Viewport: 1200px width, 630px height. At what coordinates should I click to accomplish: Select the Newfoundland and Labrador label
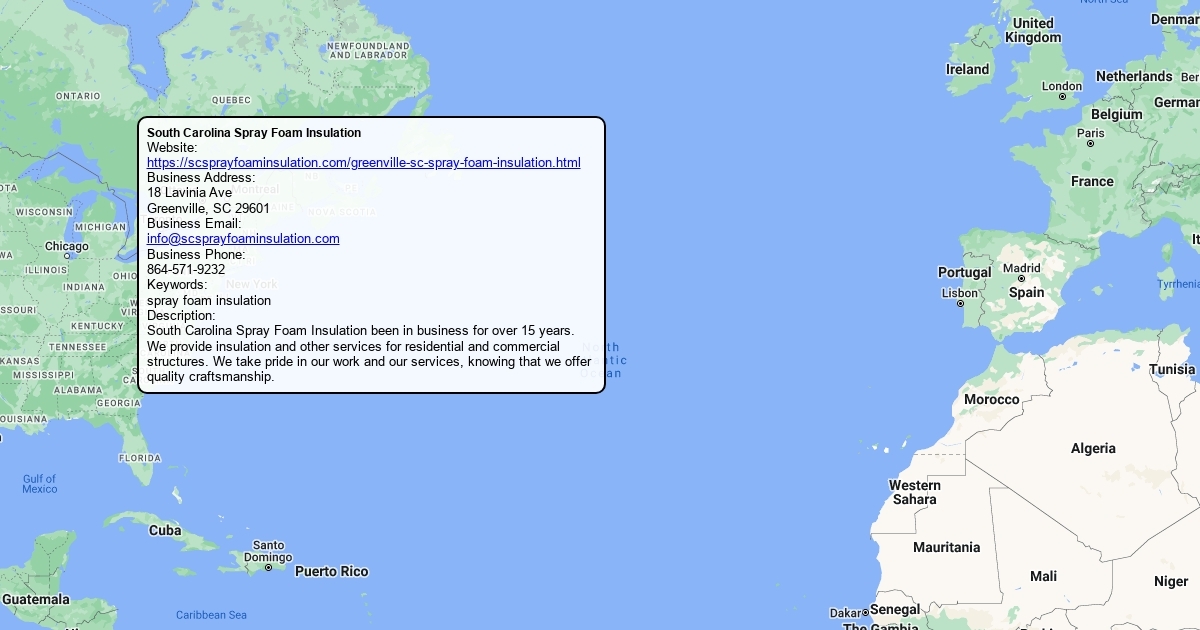click(x=368, y=51)
